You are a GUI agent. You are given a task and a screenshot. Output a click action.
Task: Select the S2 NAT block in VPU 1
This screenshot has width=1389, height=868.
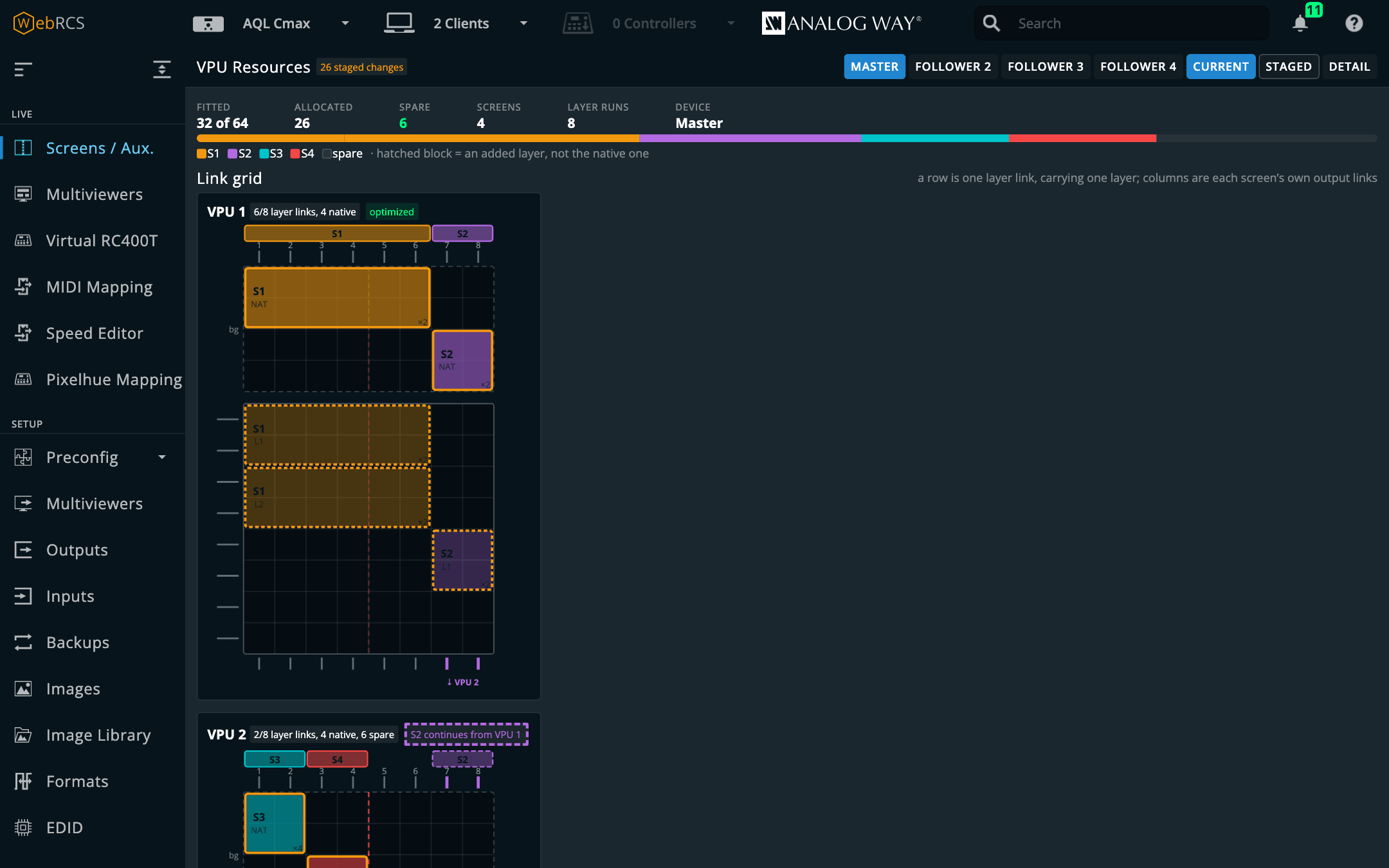click(x=462, y=360)
